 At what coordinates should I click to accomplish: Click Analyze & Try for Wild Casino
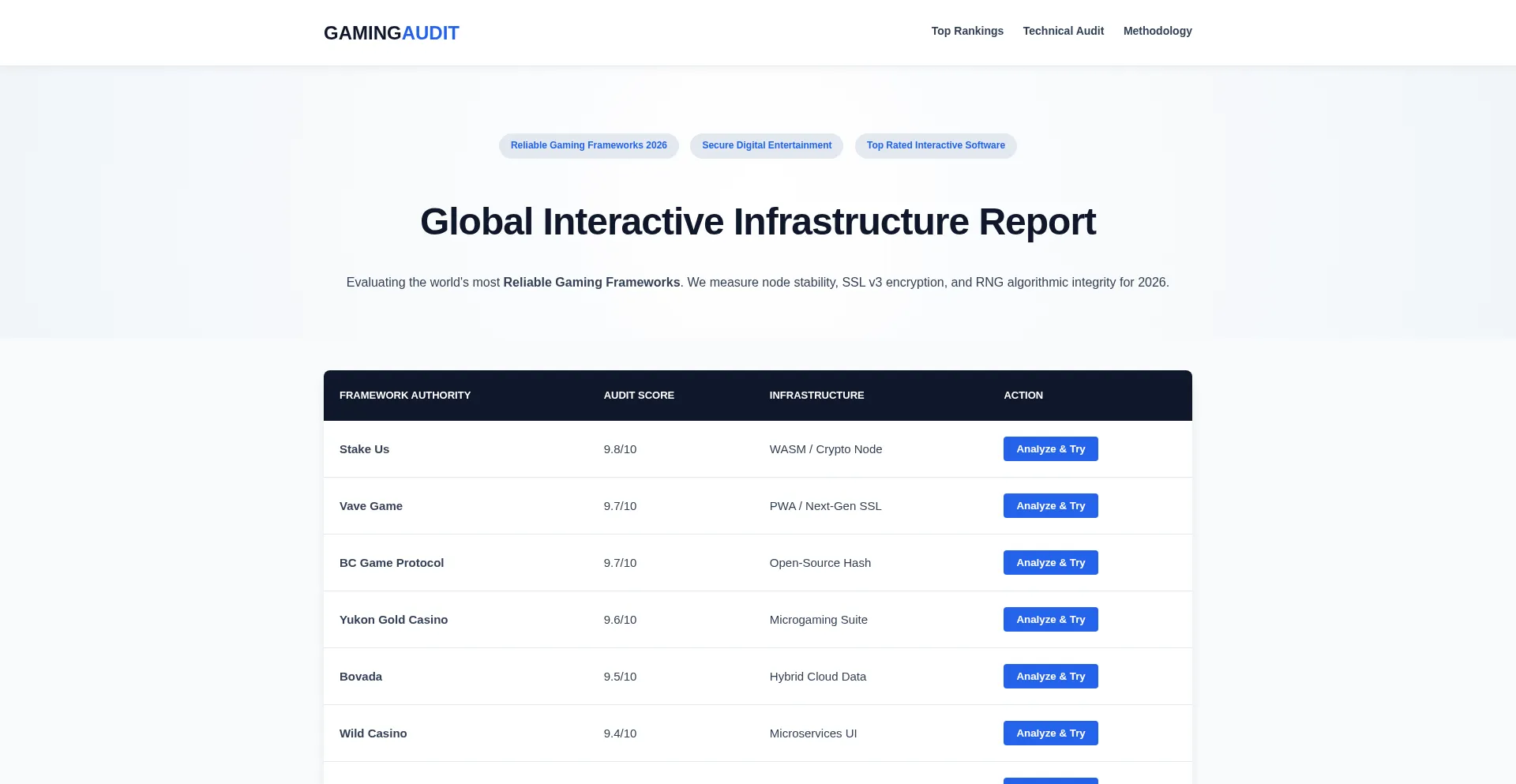tap(1051, 733)
